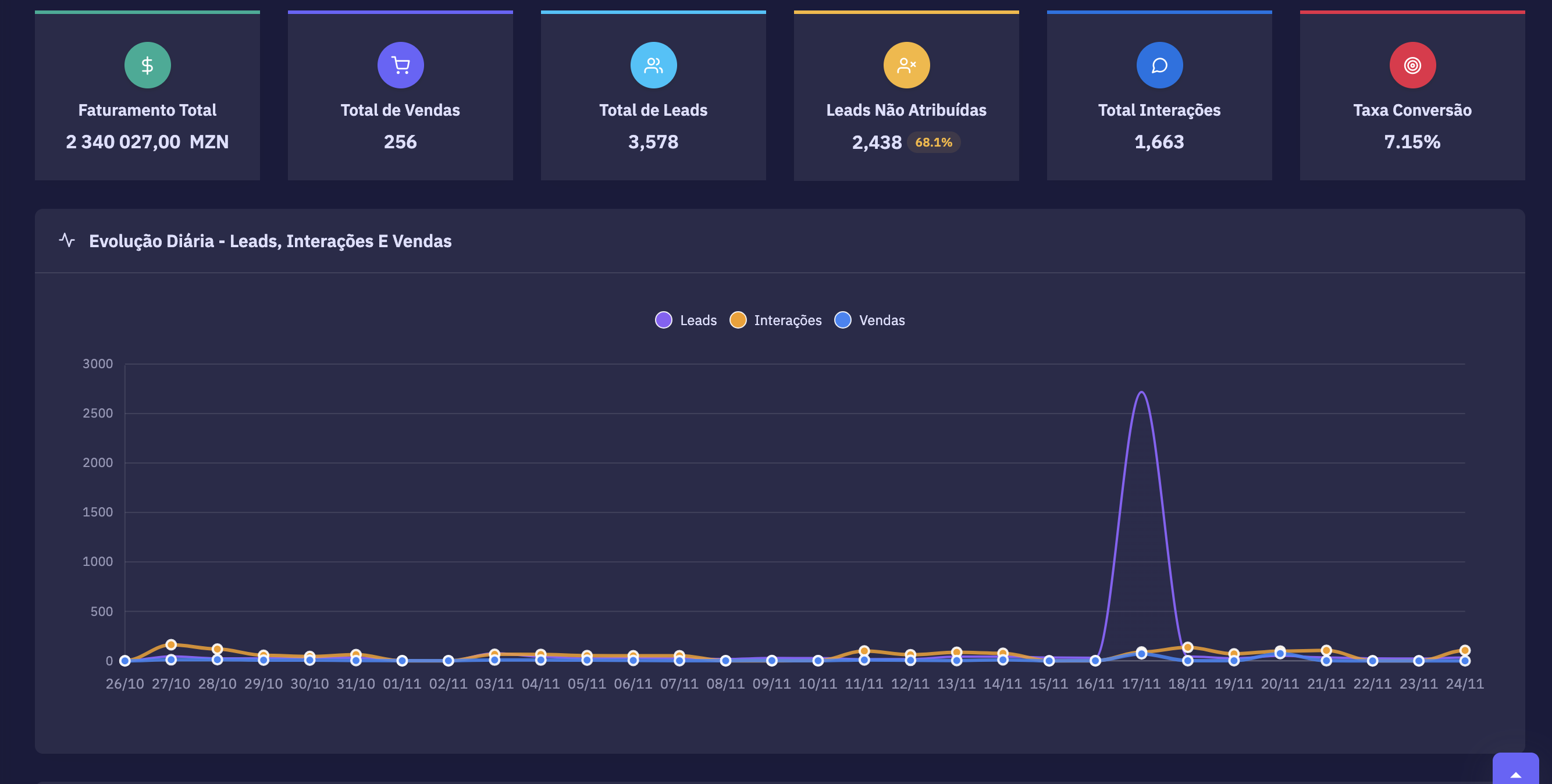Image resolution: width=1552 pixels, height=784 pixels.
Task: Click the target icon on Taxa Conversão card
Action: 1412,65
